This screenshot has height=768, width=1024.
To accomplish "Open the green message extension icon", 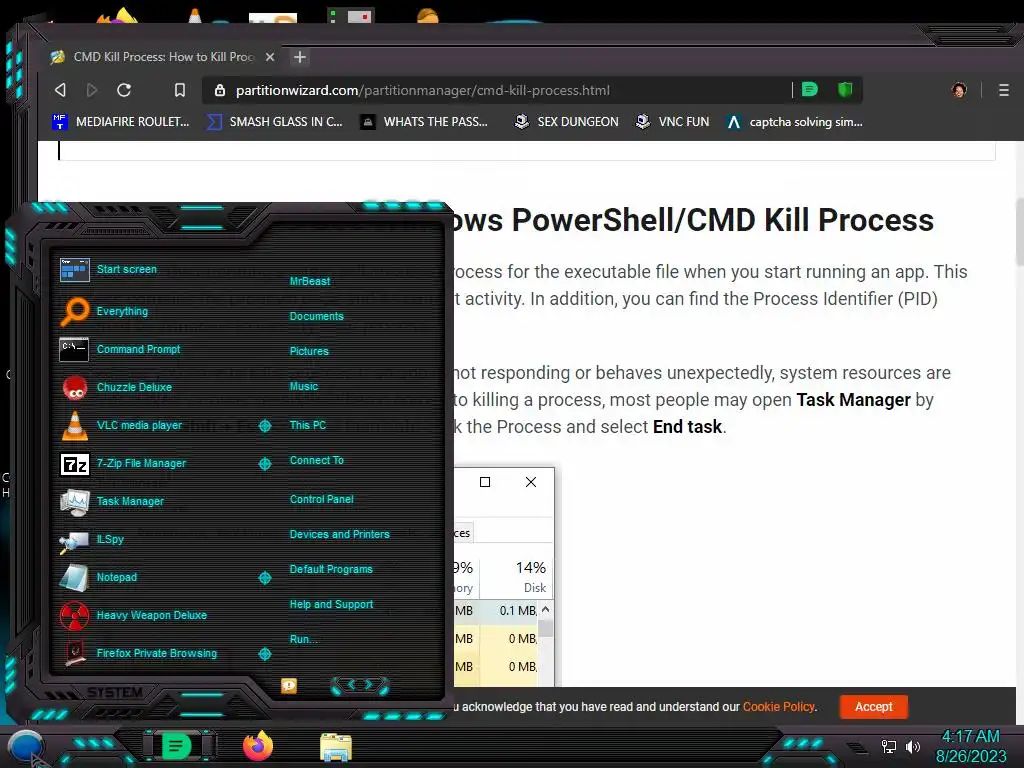I will pos(810,89).
